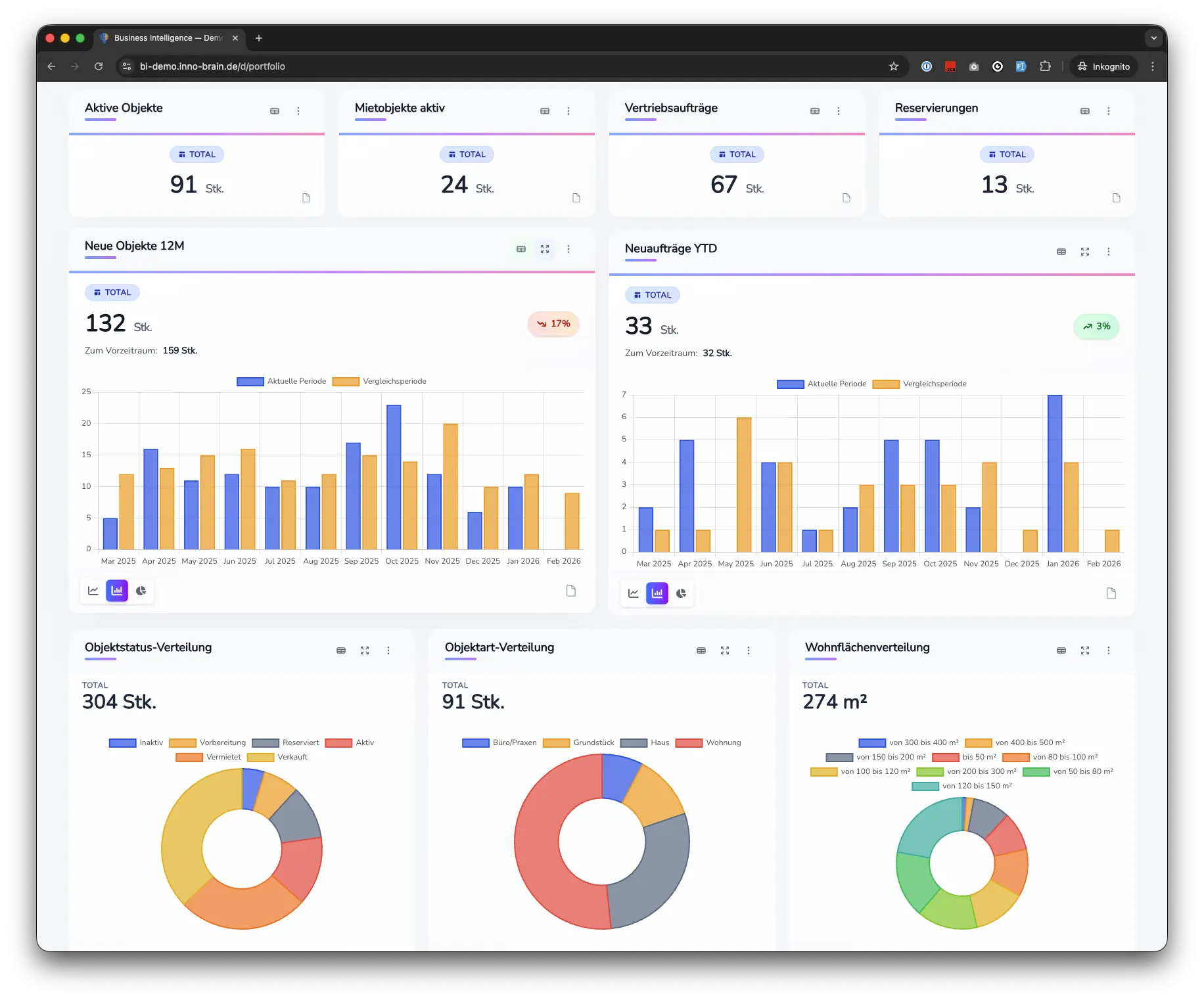Viewport: 1204px width, 1000px height.
Task: Open fullscreen view for Objektart-Verteilung
Action: pos(725,650)
